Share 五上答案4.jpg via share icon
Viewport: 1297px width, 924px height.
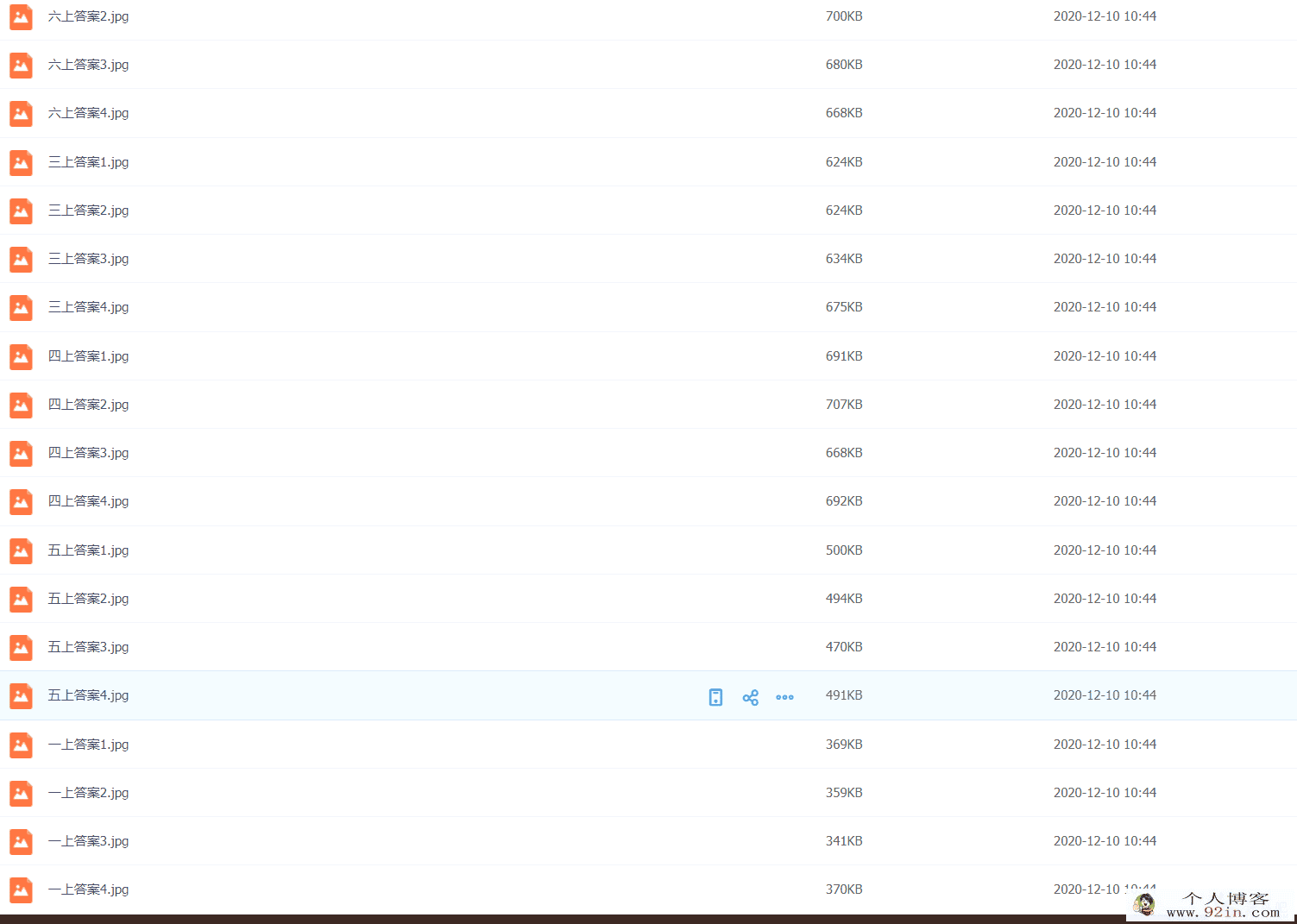751,697
